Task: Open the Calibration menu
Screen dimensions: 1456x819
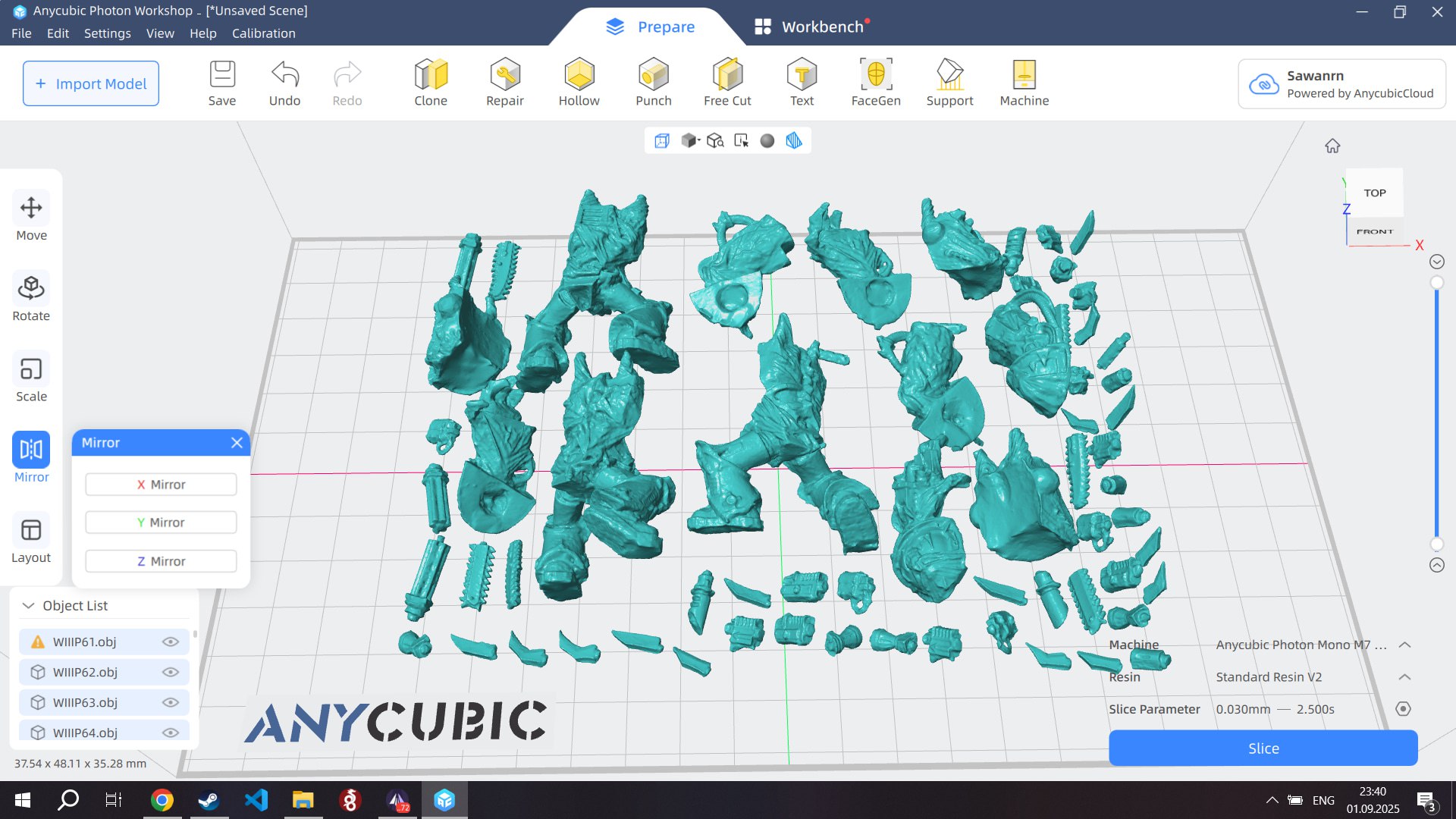Action: point(263,33)
